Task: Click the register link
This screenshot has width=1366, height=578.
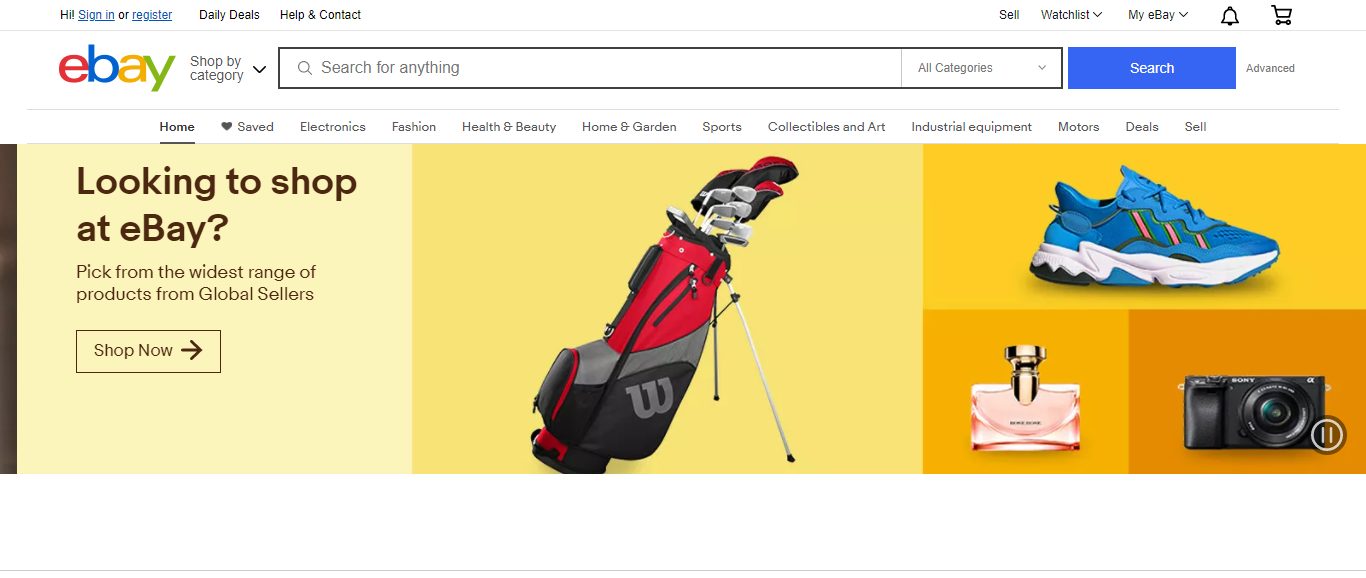Action: point(152,15)
